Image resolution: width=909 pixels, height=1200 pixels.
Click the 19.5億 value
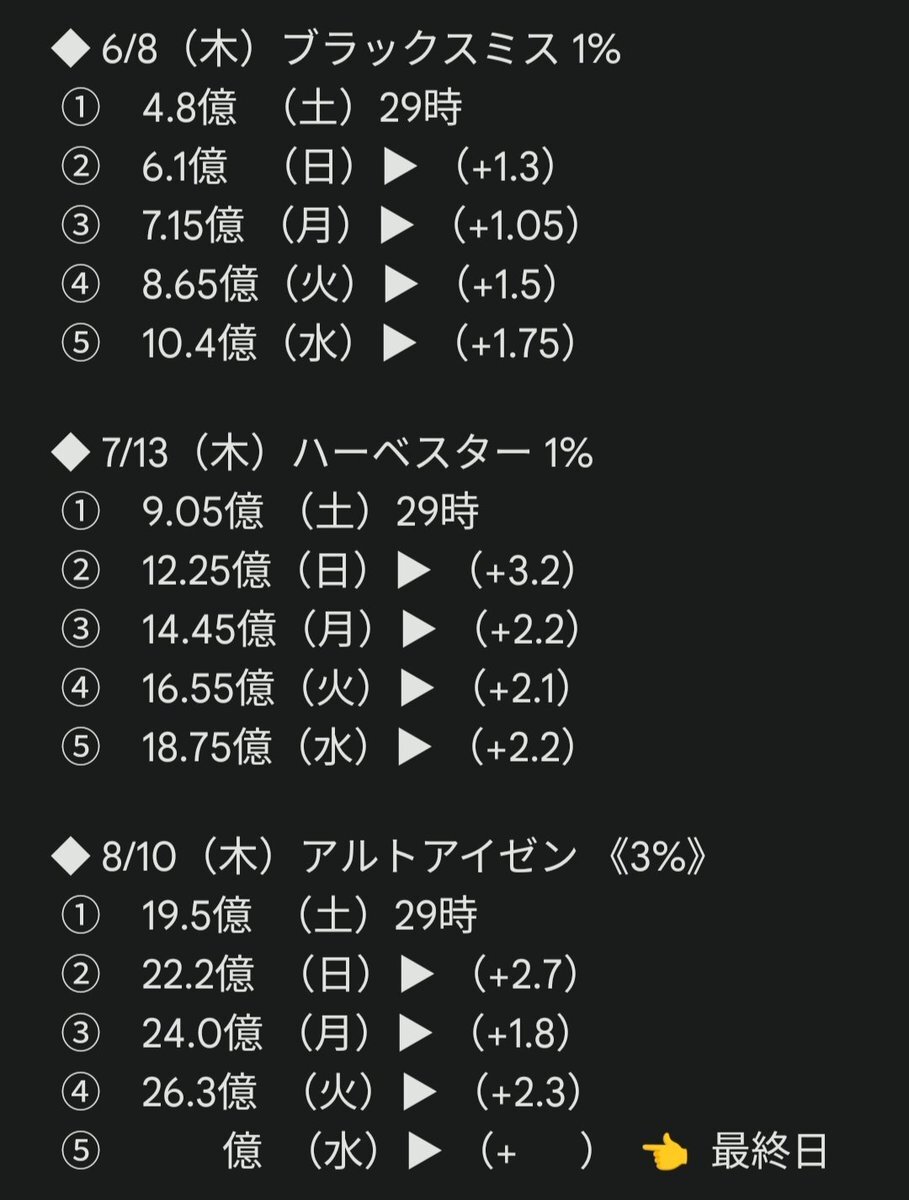pyautogui.click(x=197, y=914)
